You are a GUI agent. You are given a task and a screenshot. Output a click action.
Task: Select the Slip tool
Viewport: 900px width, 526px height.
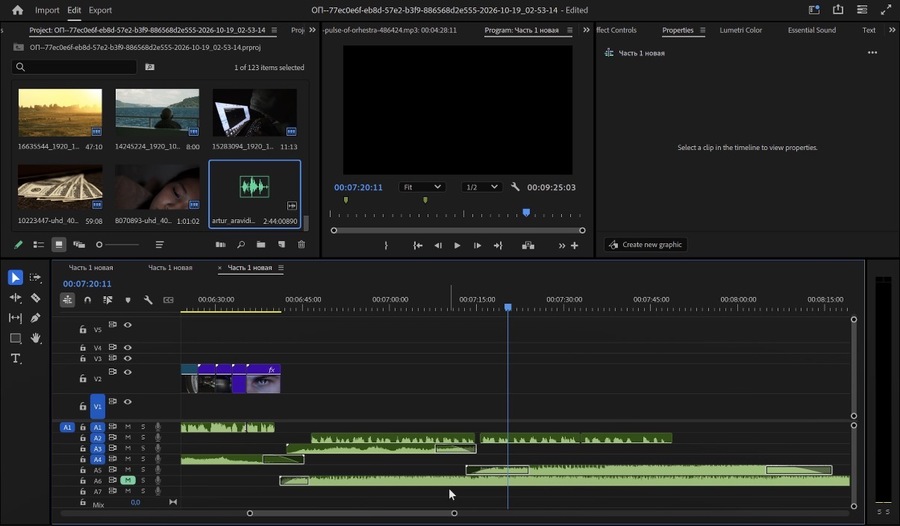pyautogui.click(x=15, y=318)
